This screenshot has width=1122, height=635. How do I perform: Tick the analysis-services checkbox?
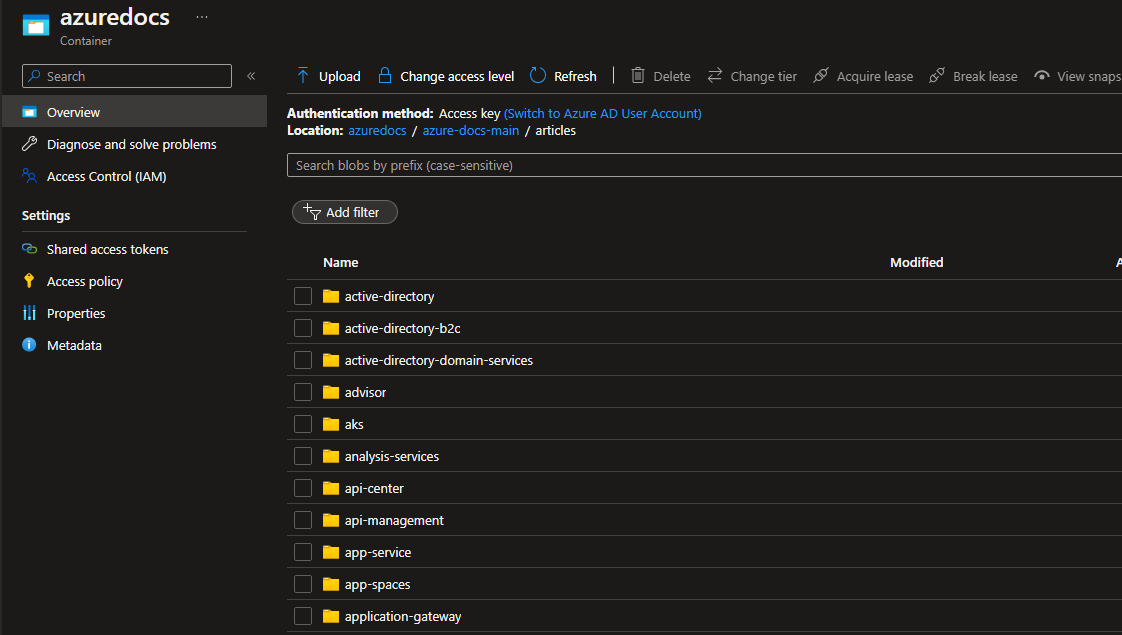coord(303,456)
